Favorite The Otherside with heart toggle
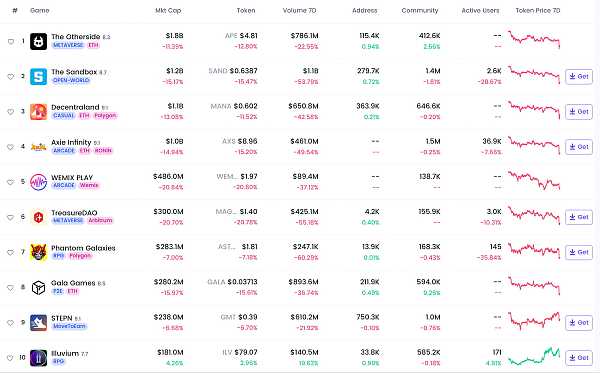600x374 pixels. pos(11,42)
